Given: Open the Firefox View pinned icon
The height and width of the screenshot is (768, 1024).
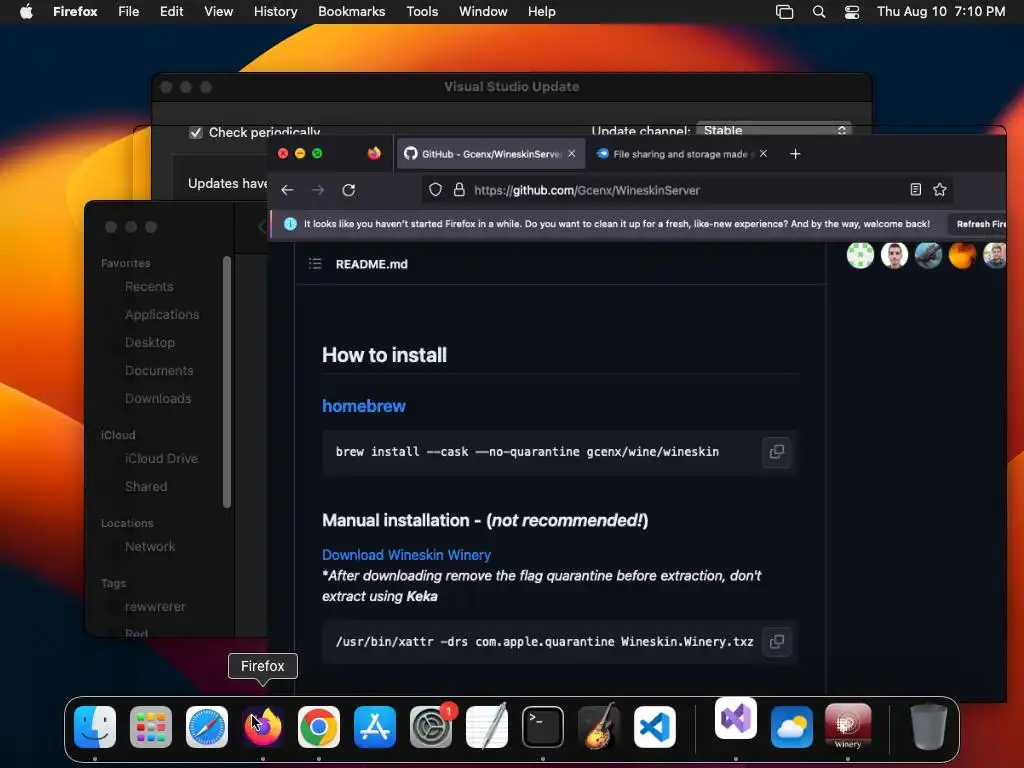Looking at the screenshot, I should [x=374, y=153].
